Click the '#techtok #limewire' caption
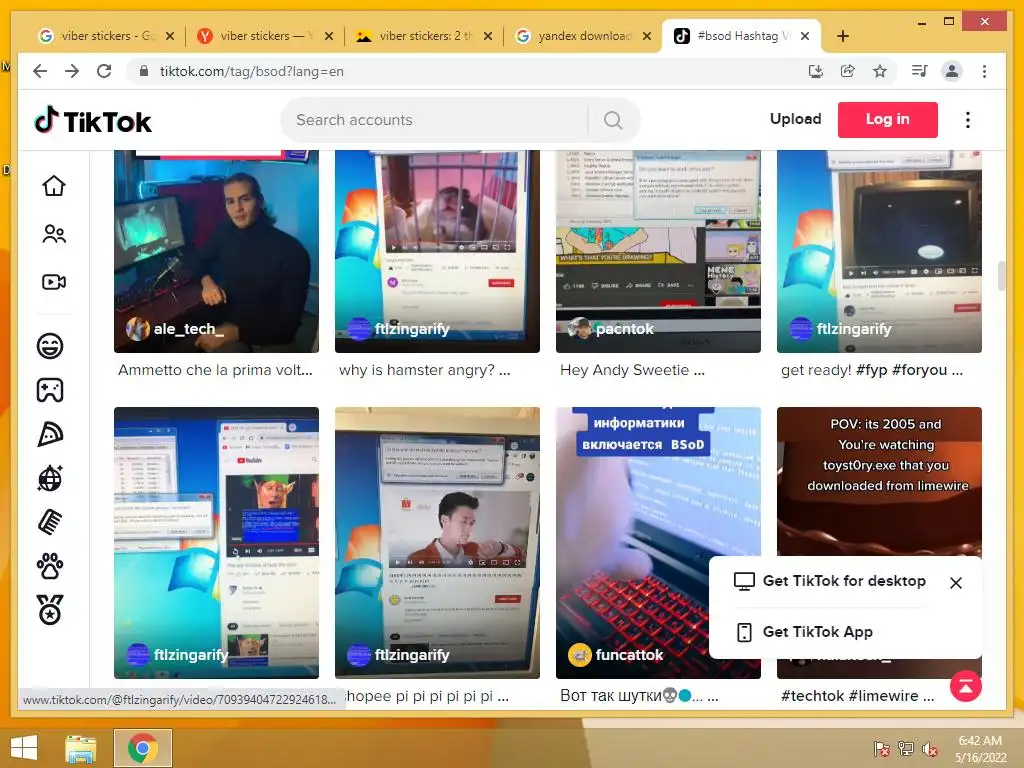This screenshot has width=1024, height=768. coord(857,696)
